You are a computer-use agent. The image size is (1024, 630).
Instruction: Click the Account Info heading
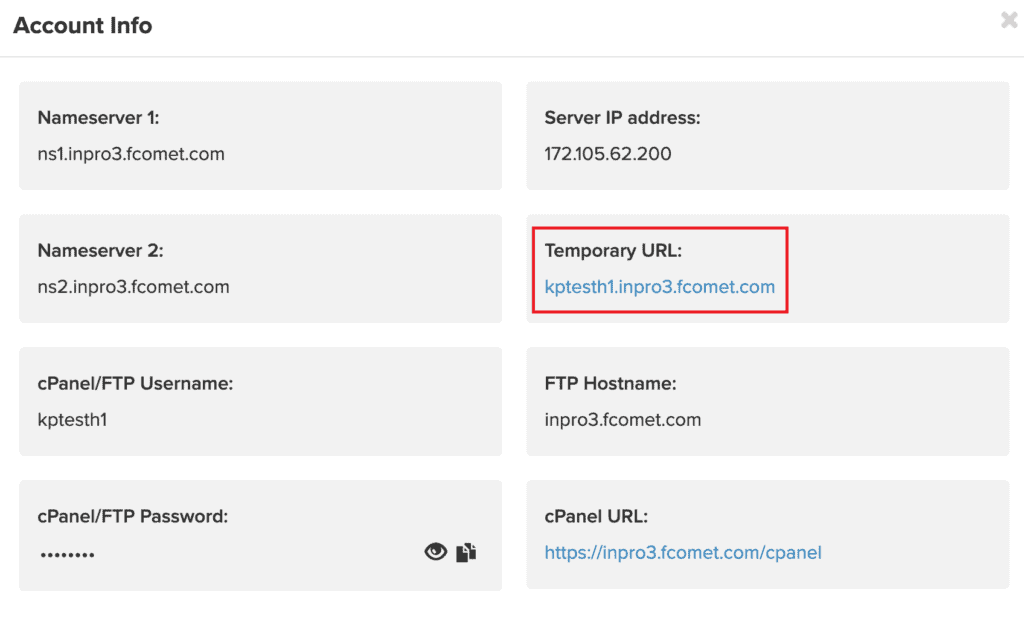(x=83, y=26)
